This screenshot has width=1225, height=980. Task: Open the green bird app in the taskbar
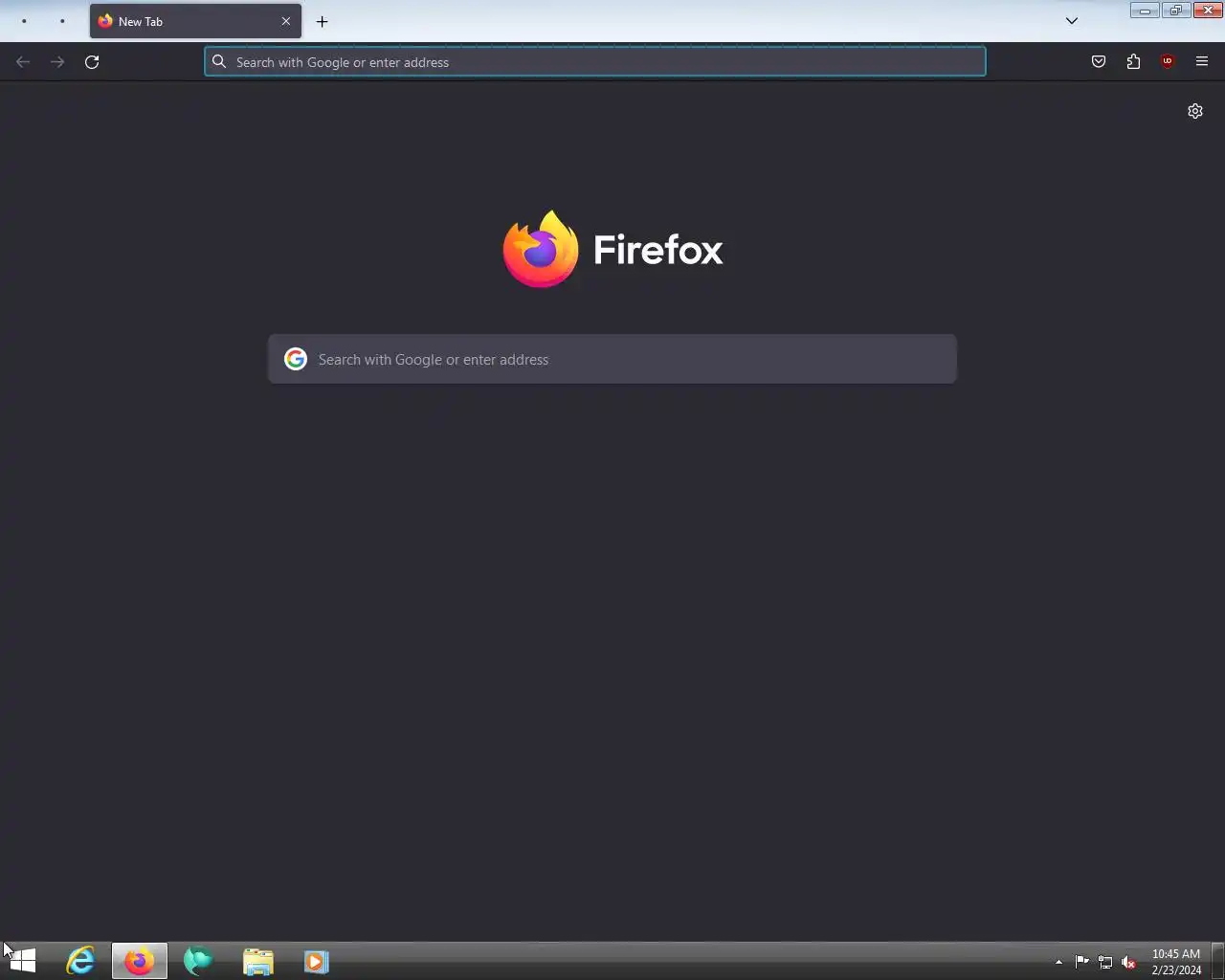click(198, 961)
